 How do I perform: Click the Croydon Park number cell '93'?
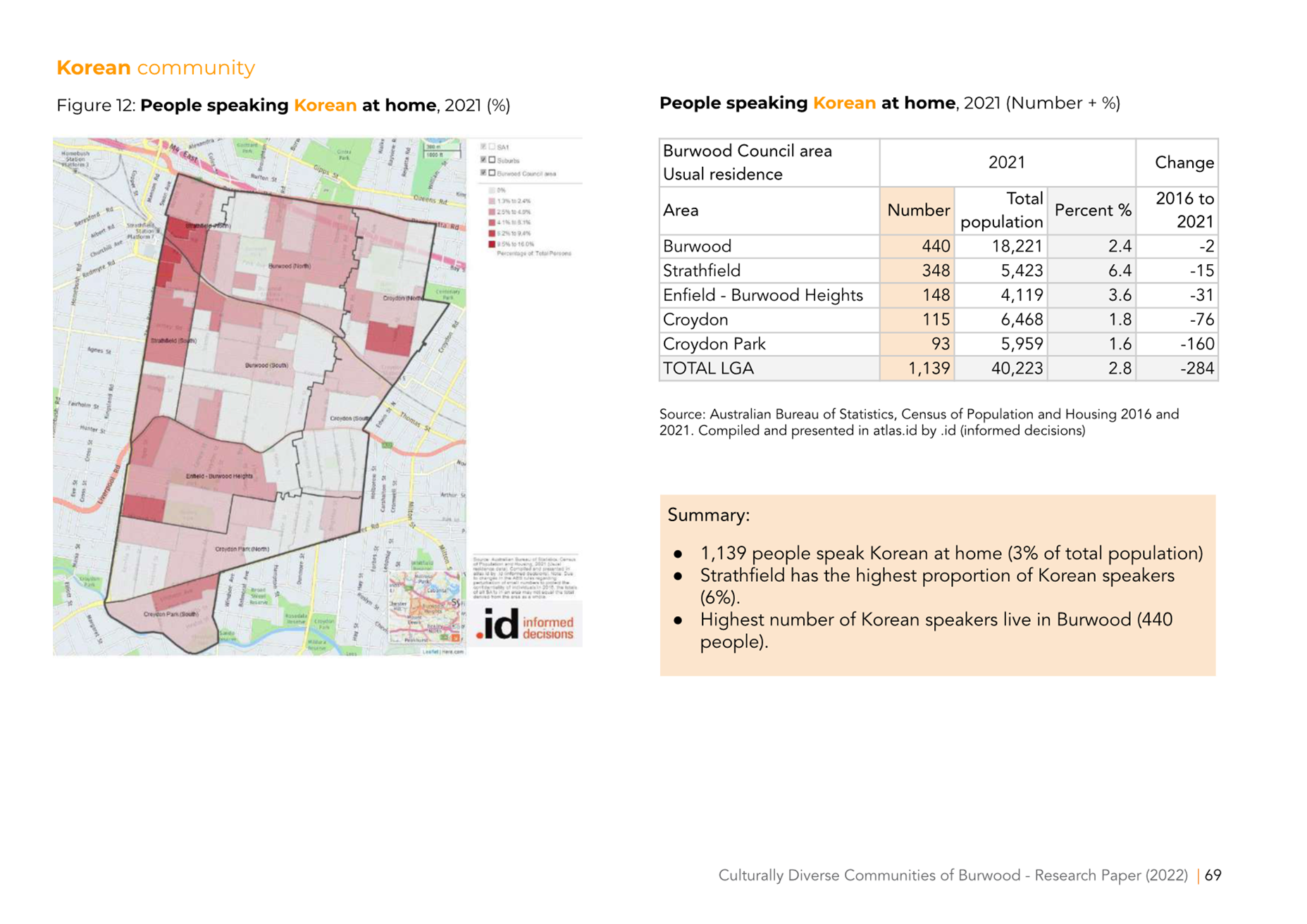(x=917, y=344)
